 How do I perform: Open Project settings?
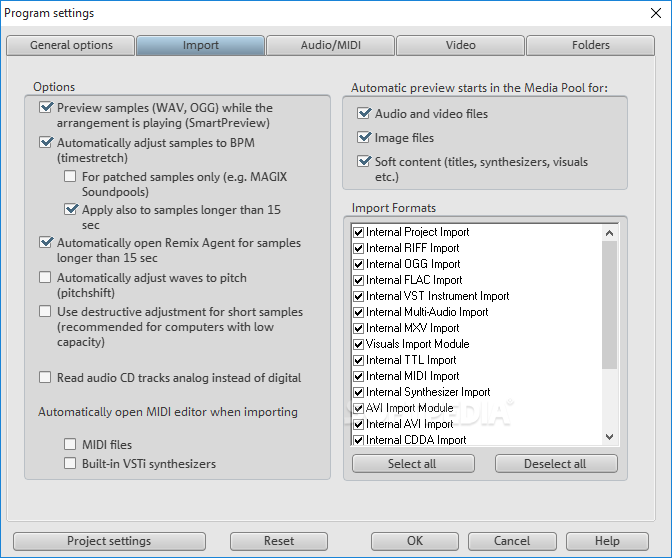pyautogui.click(x=109, y=541)
